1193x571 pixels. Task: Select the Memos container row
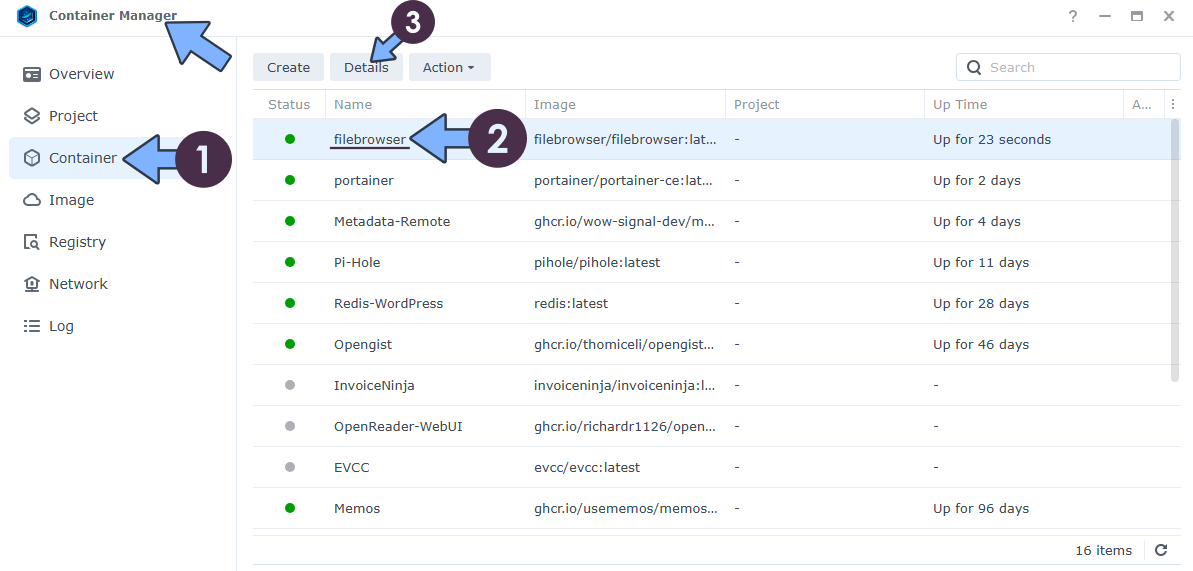coord(711,508)
